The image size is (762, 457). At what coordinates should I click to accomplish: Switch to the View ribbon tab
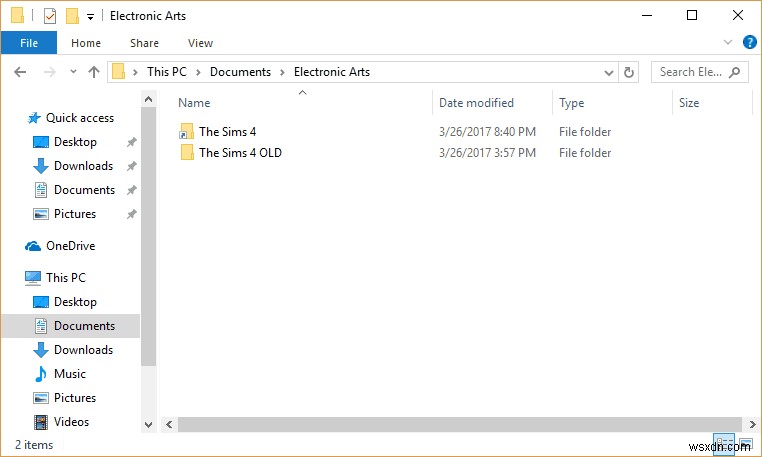[x=200, y=43]
